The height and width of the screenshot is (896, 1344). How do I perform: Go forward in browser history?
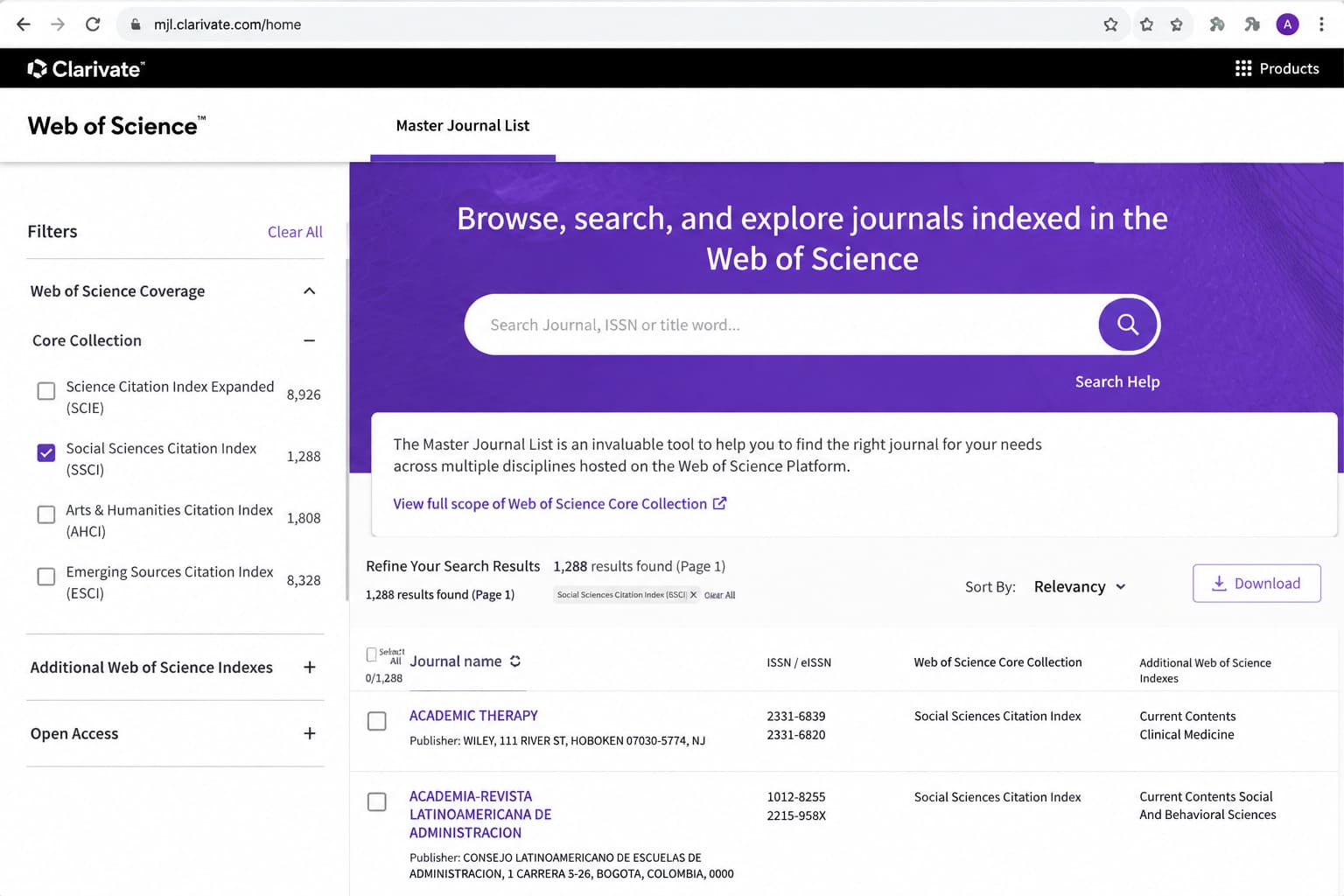58,24
